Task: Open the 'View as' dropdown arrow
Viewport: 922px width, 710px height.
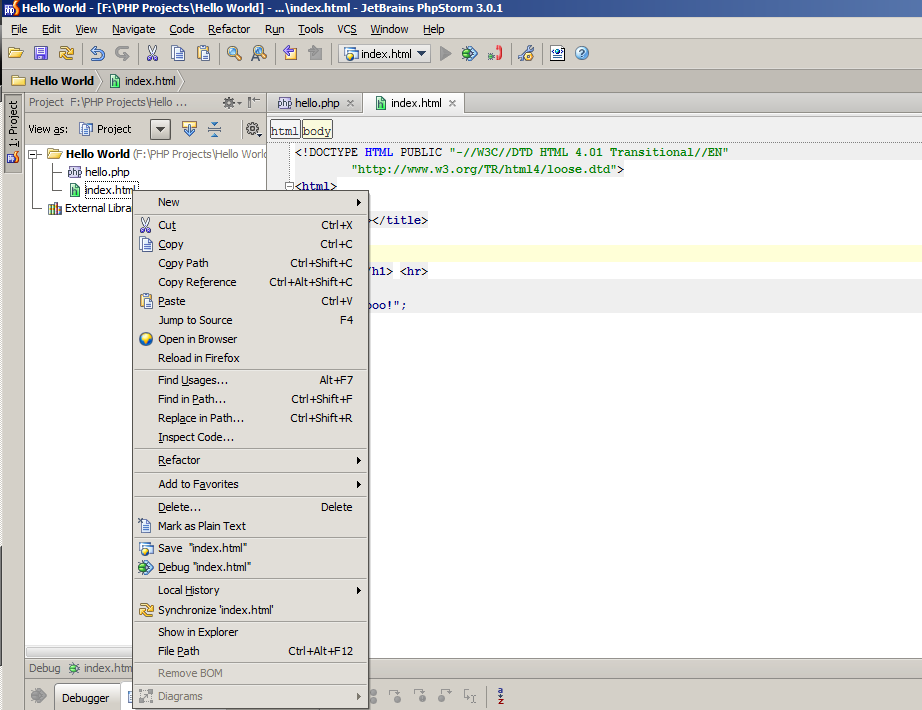Action: [x=160, y=128]
